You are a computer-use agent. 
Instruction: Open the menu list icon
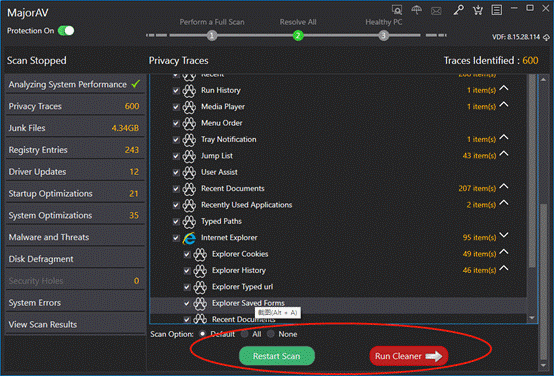click(497, 10)
